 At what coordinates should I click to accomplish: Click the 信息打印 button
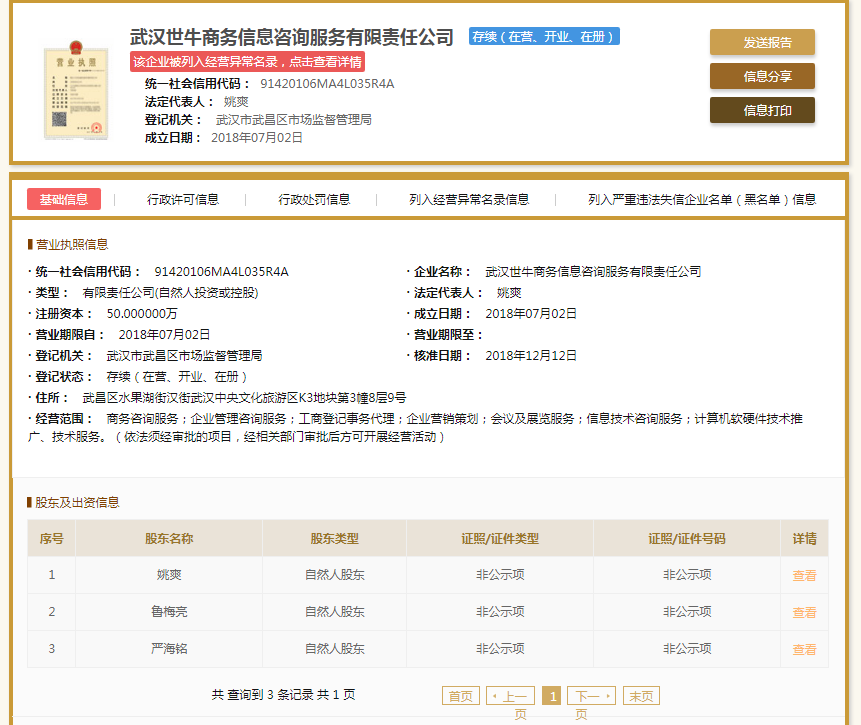tap(762, 110)
